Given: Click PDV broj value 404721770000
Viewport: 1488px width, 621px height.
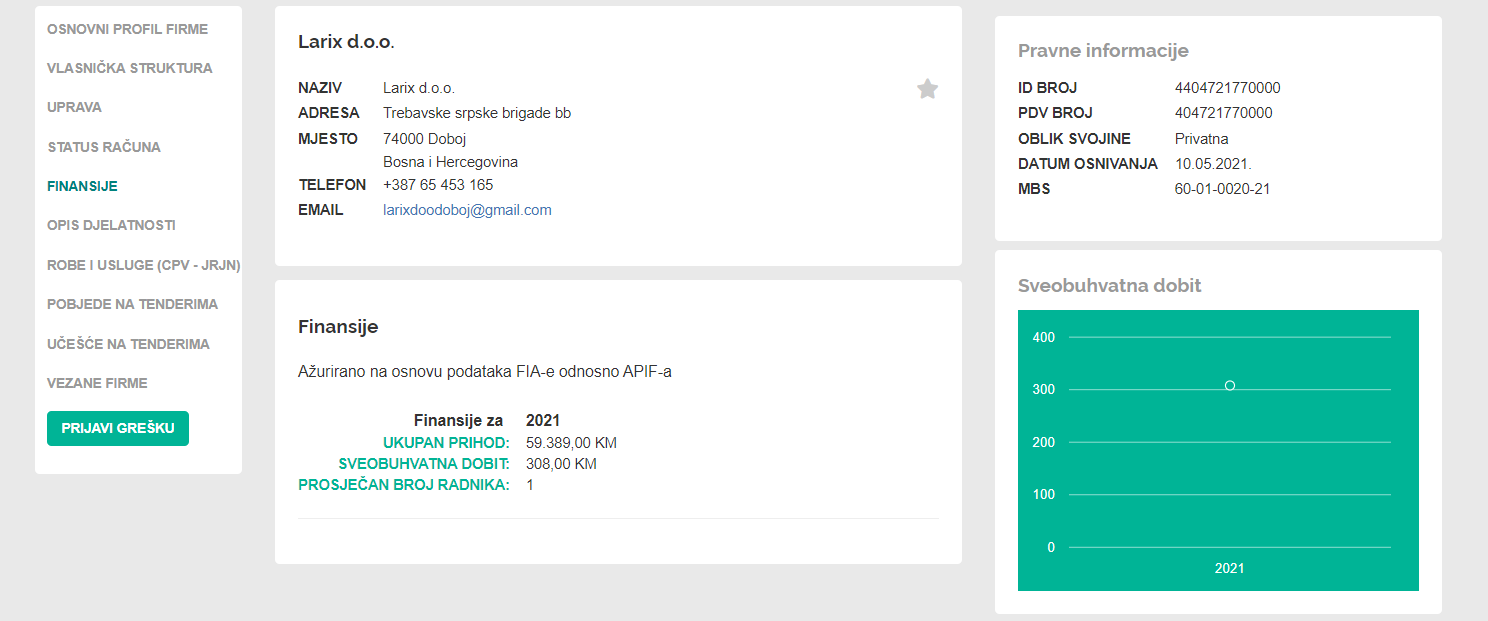Looking at the screenshot, I should pyautogui.click(x=1224, y=113).
